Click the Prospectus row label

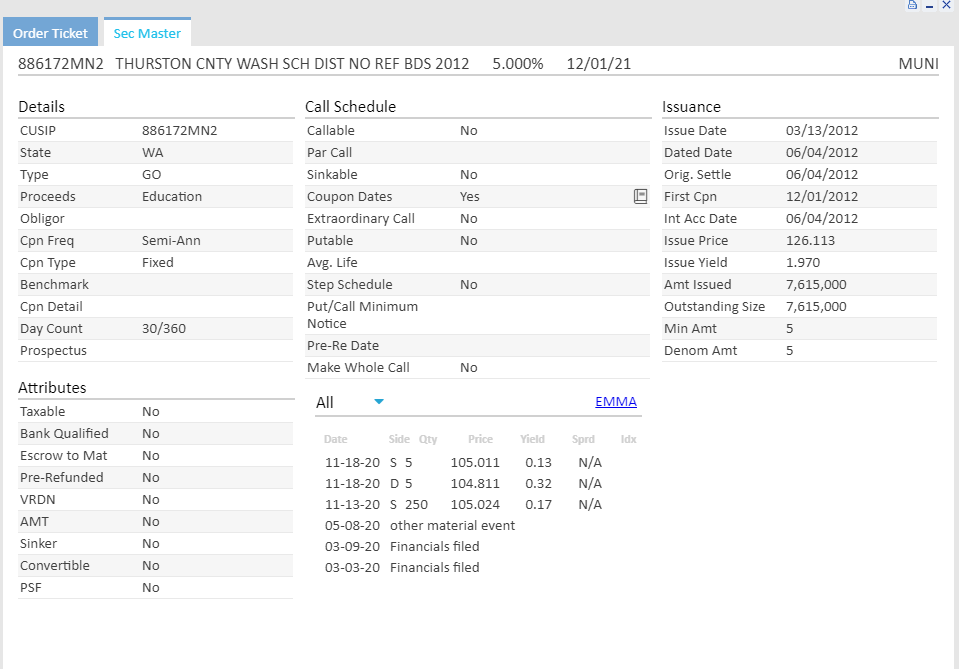tap(53, 350)
